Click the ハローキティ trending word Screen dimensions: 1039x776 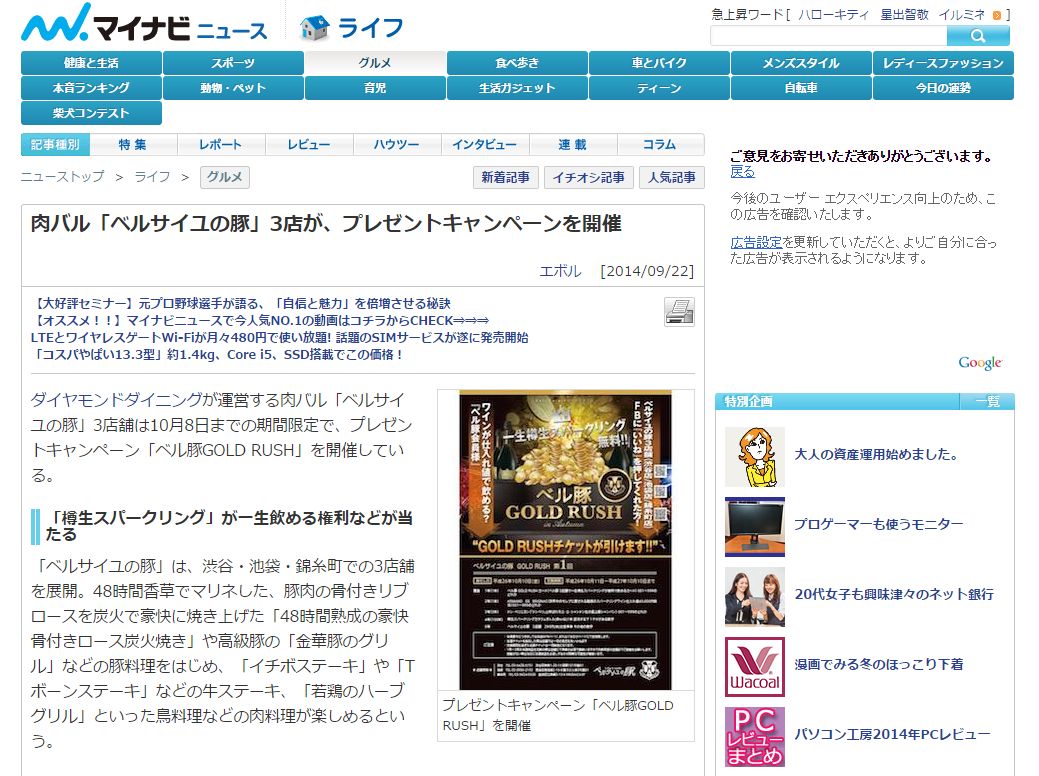834,15
